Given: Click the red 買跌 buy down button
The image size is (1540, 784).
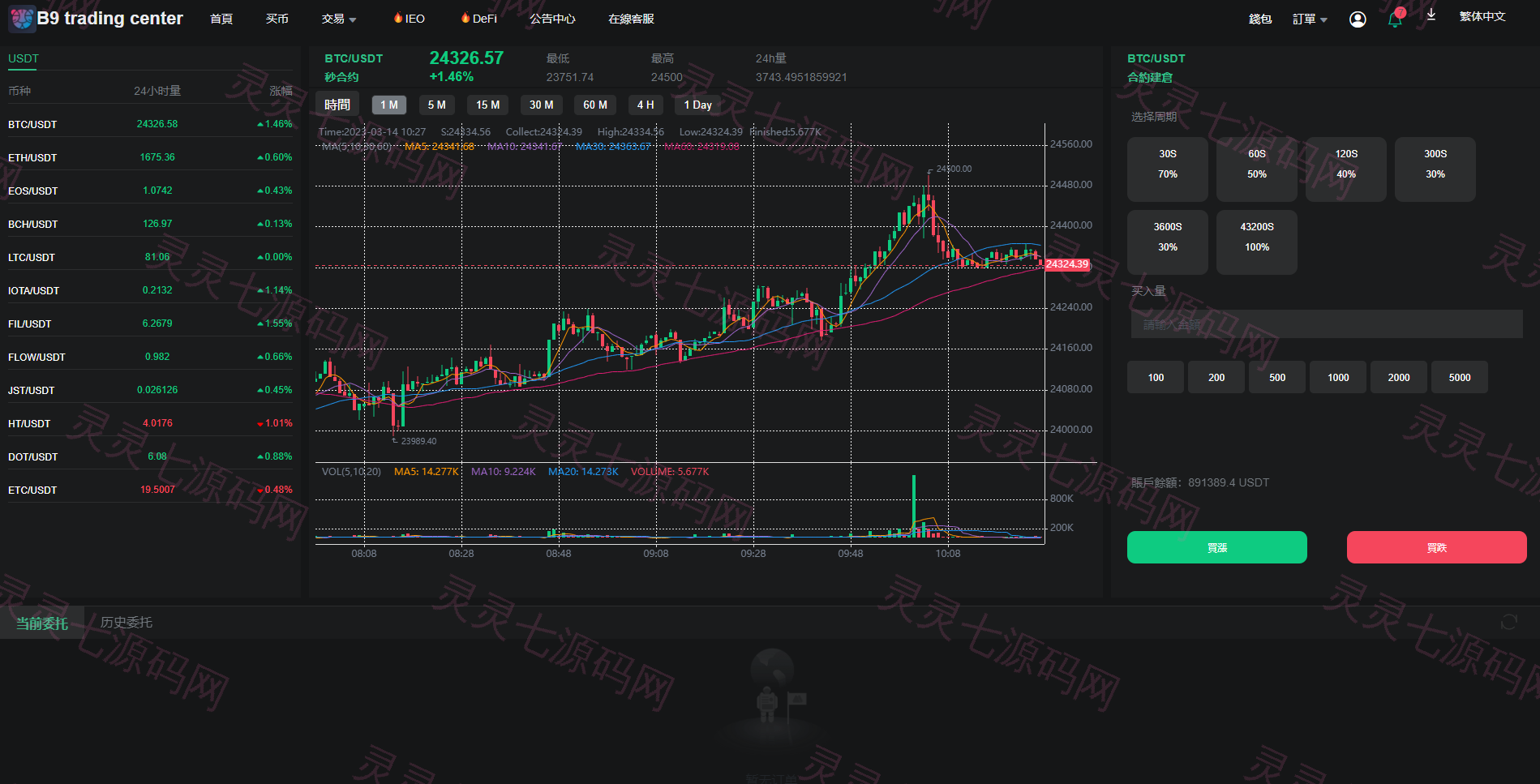Looking at the screenshot, I should [1437, 547].
